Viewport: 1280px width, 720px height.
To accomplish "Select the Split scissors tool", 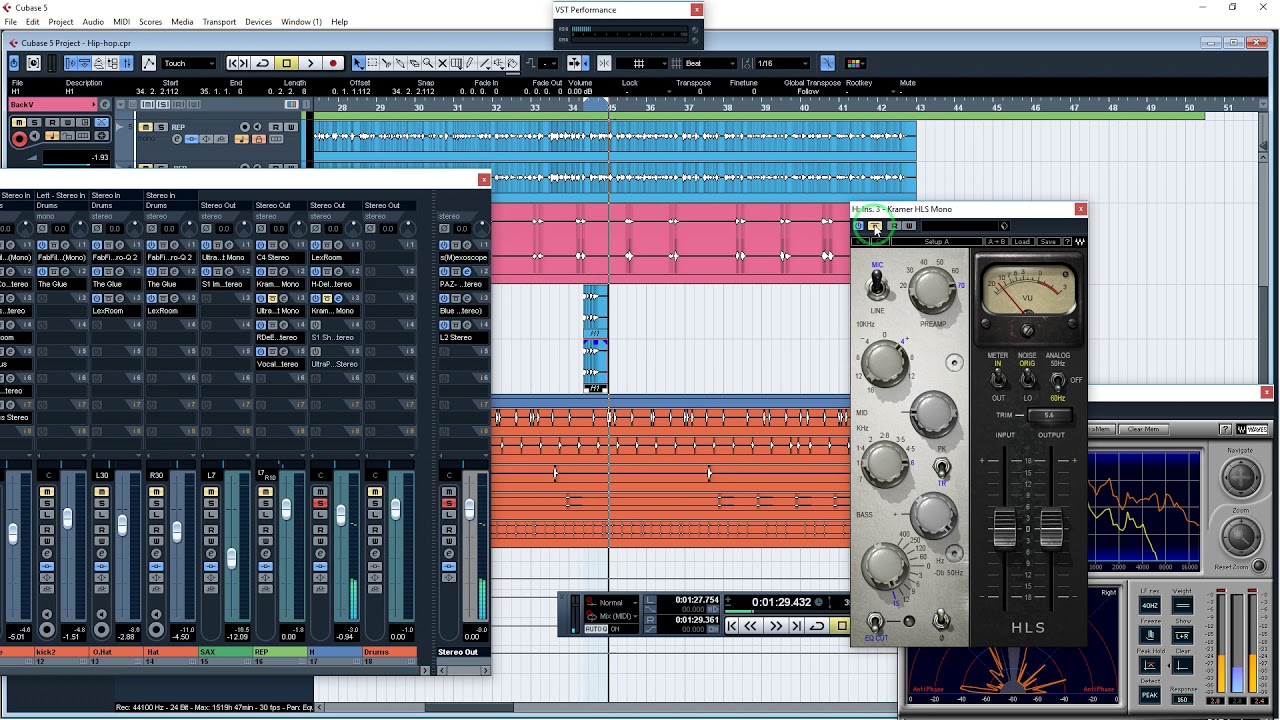I will click(x=386, y=63).
